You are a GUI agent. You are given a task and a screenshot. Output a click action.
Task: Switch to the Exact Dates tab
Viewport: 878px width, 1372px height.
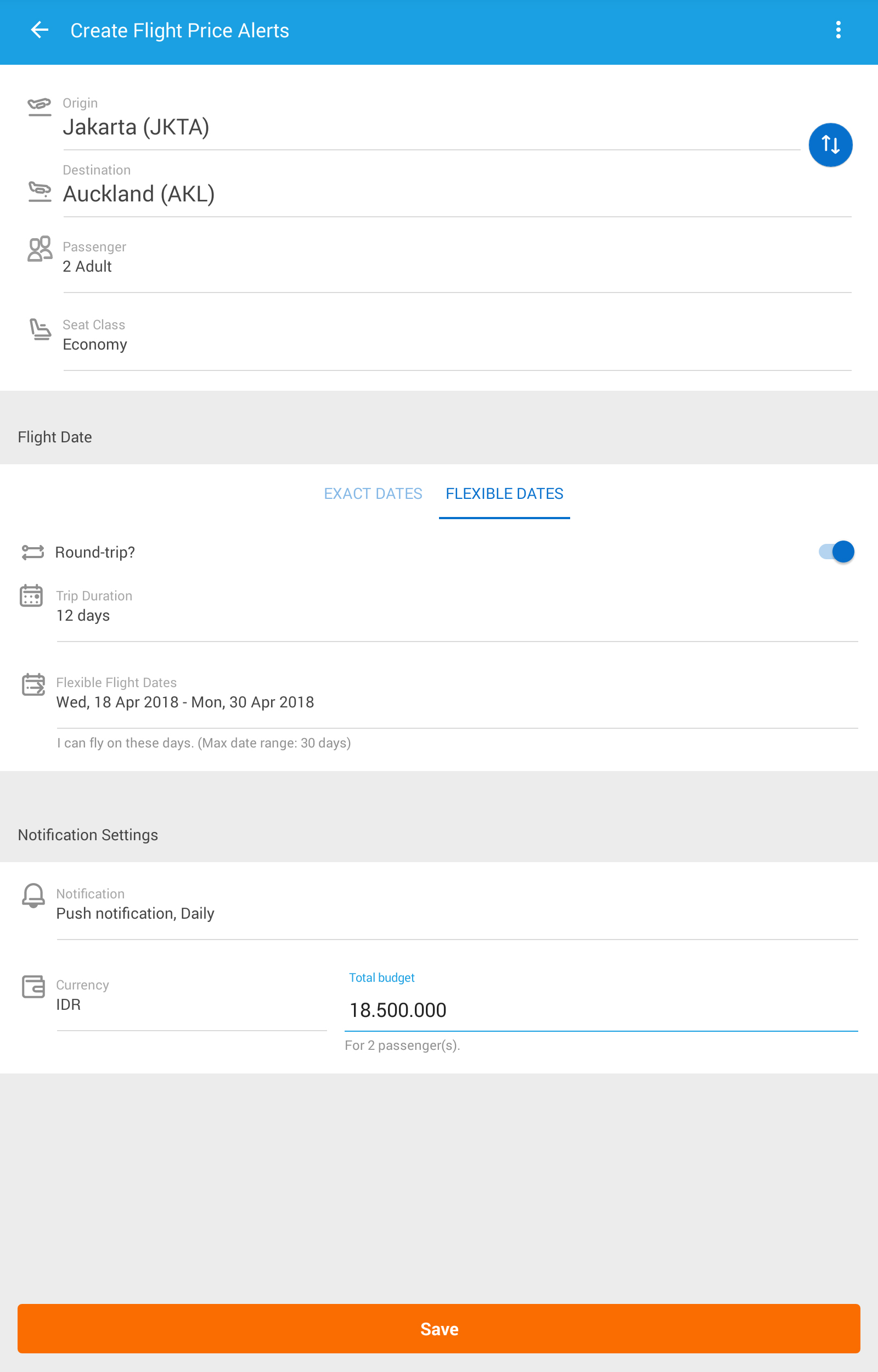tap(373, 493)
